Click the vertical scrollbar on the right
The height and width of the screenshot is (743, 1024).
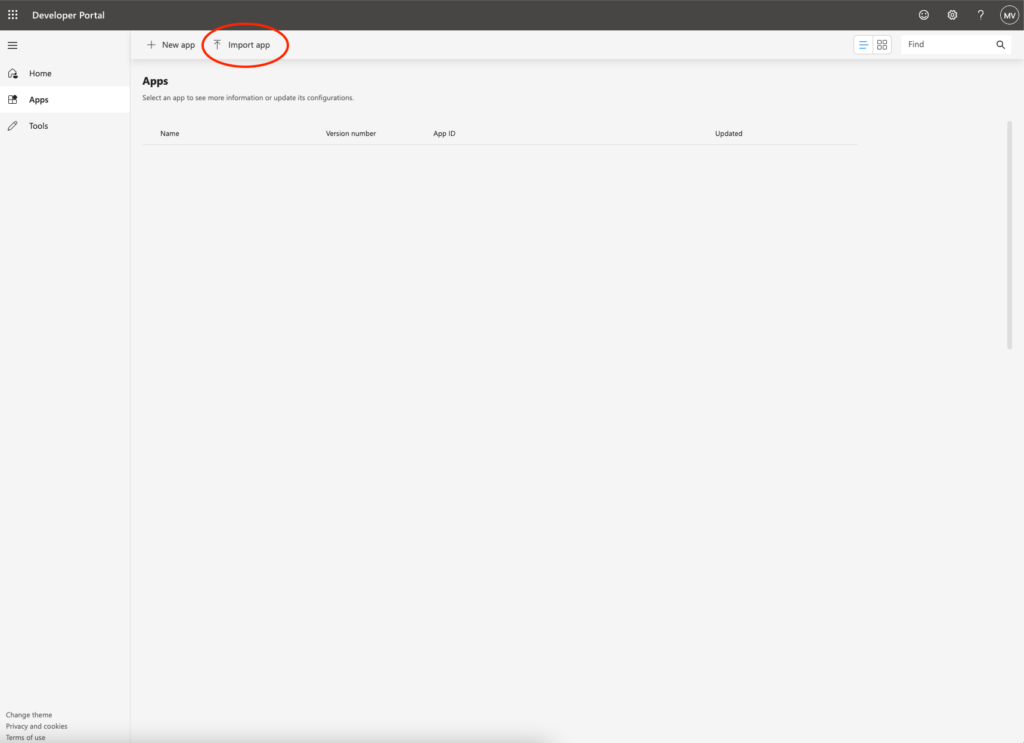(1009, 235)
